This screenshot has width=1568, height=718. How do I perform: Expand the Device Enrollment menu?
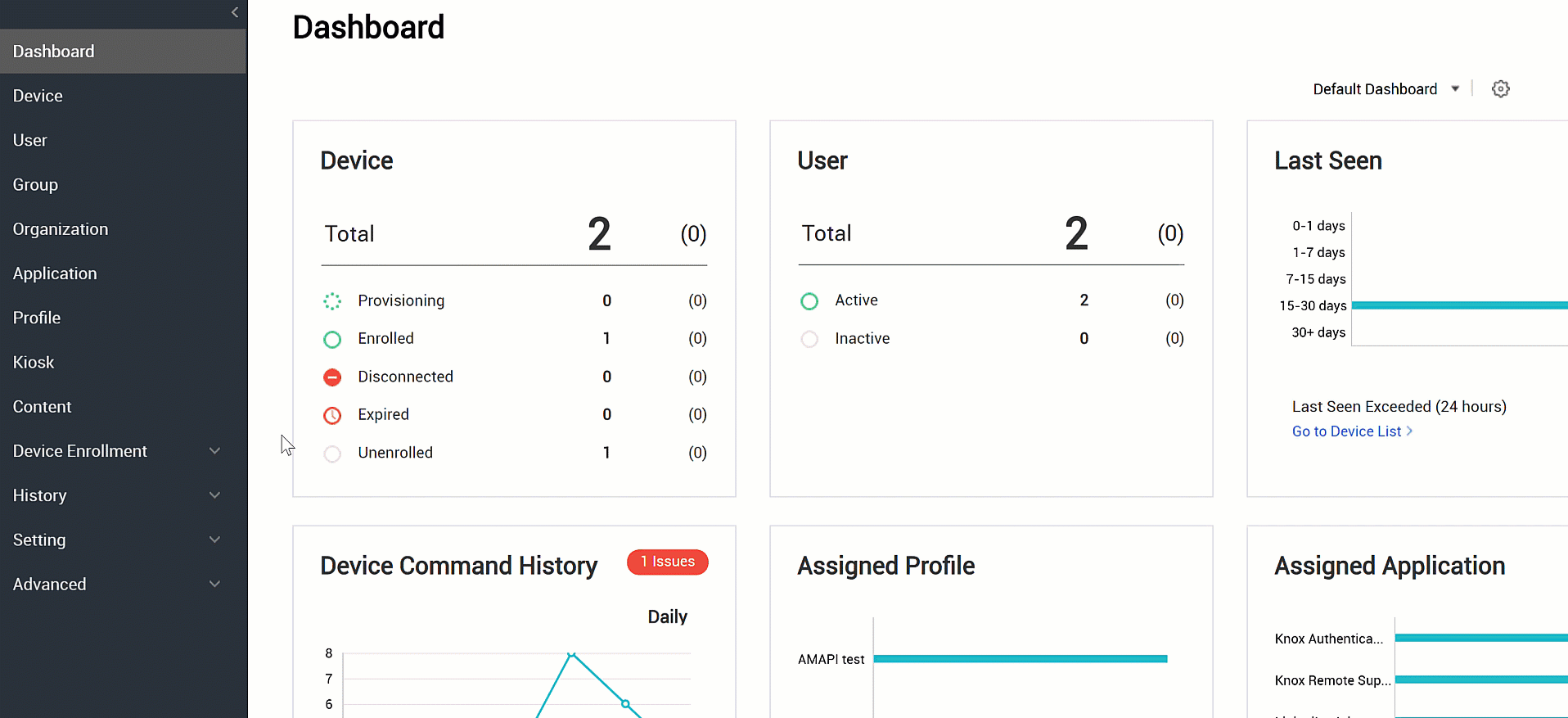pos(214,451)
